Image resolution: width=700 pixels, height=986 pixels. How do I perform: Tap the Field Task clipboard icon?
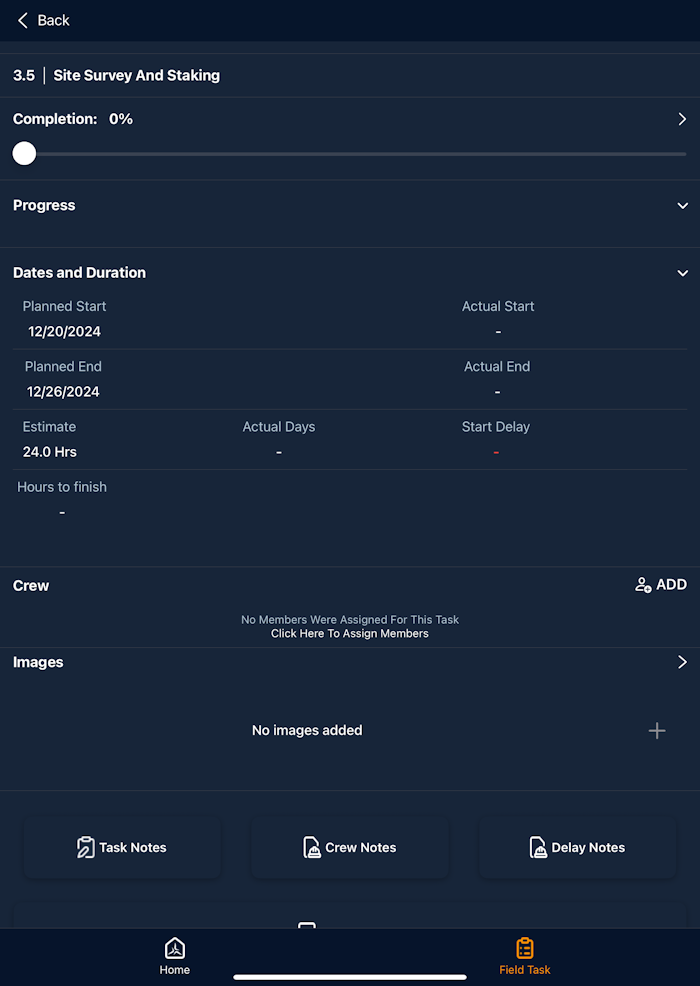(525, 948)
